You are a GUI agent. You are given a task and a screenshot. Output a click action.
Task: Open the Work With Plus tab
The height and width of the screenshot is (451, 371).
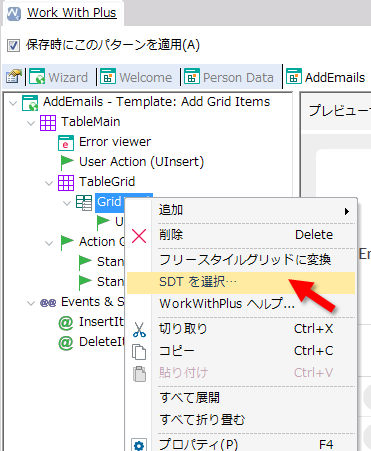point(62,13)
